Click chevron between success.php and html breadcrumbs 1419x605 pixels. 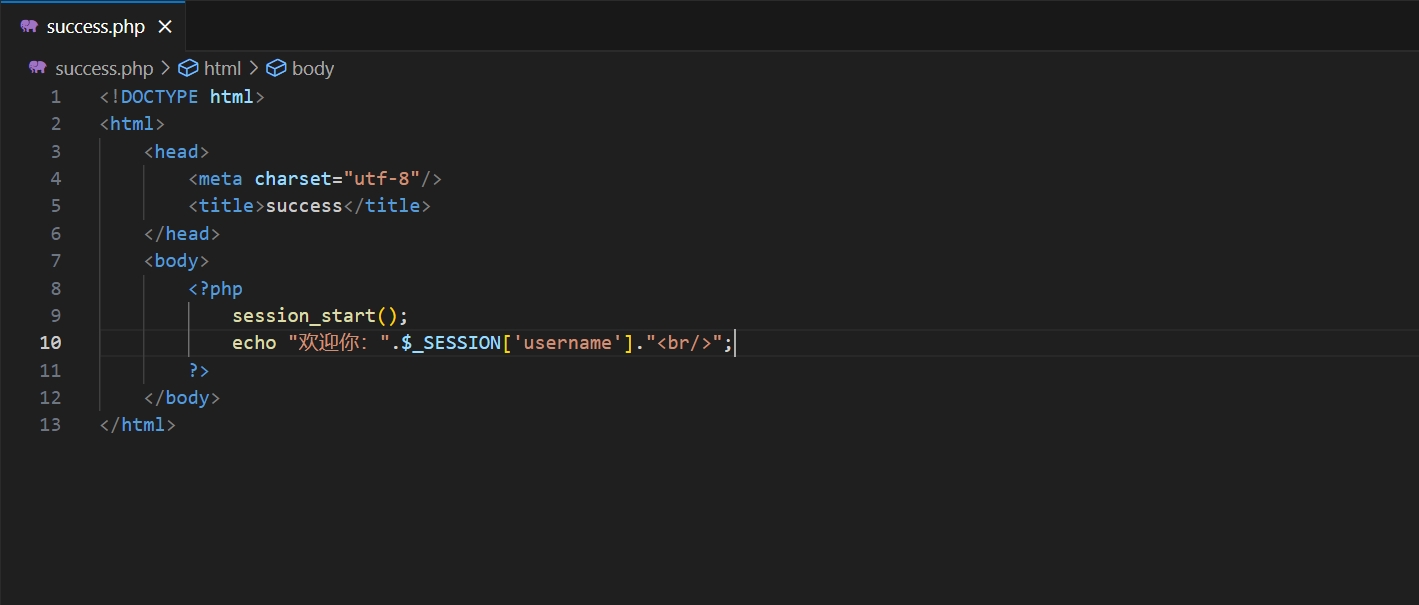point(165,68)
